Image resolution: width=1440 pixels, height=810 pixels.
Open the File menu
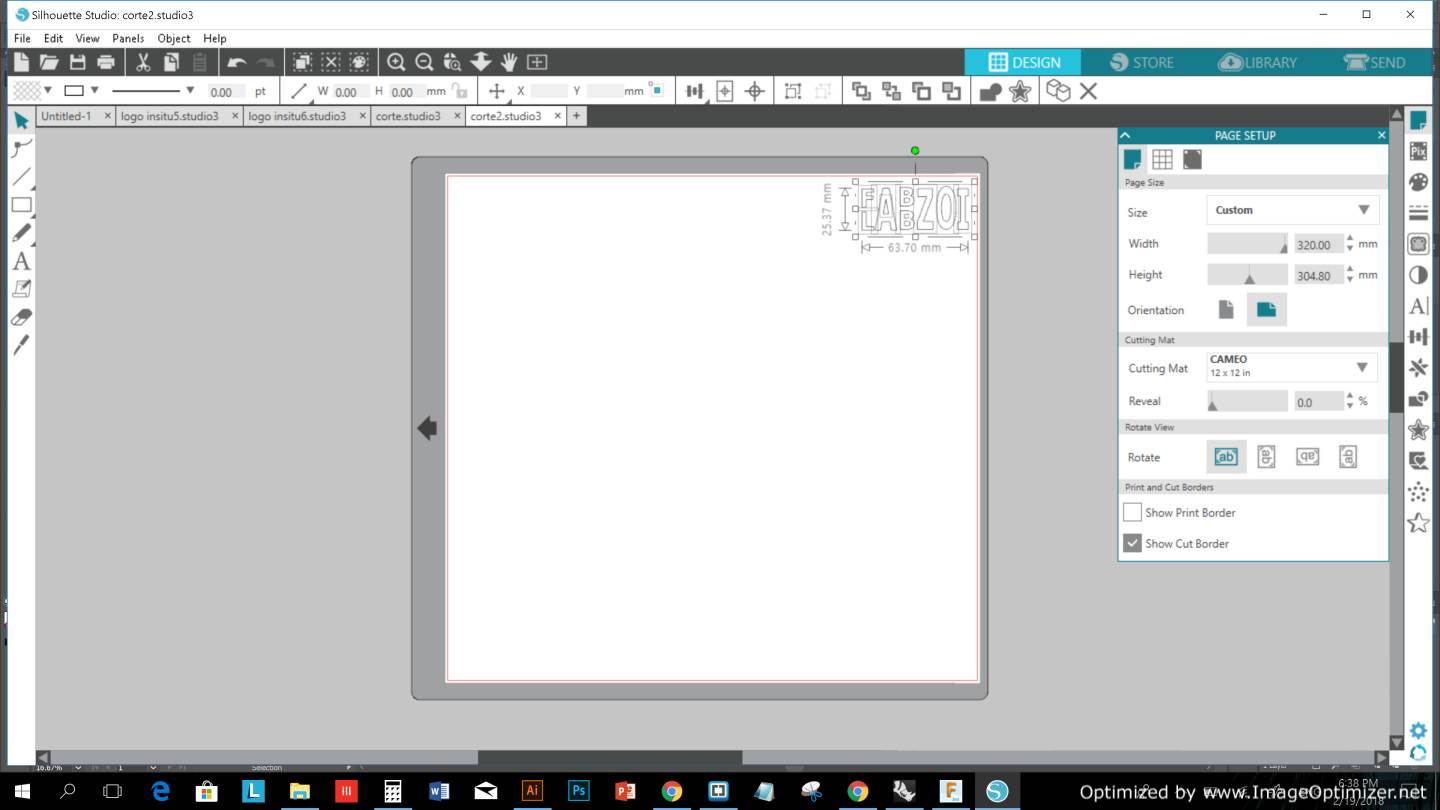[22, 38]
